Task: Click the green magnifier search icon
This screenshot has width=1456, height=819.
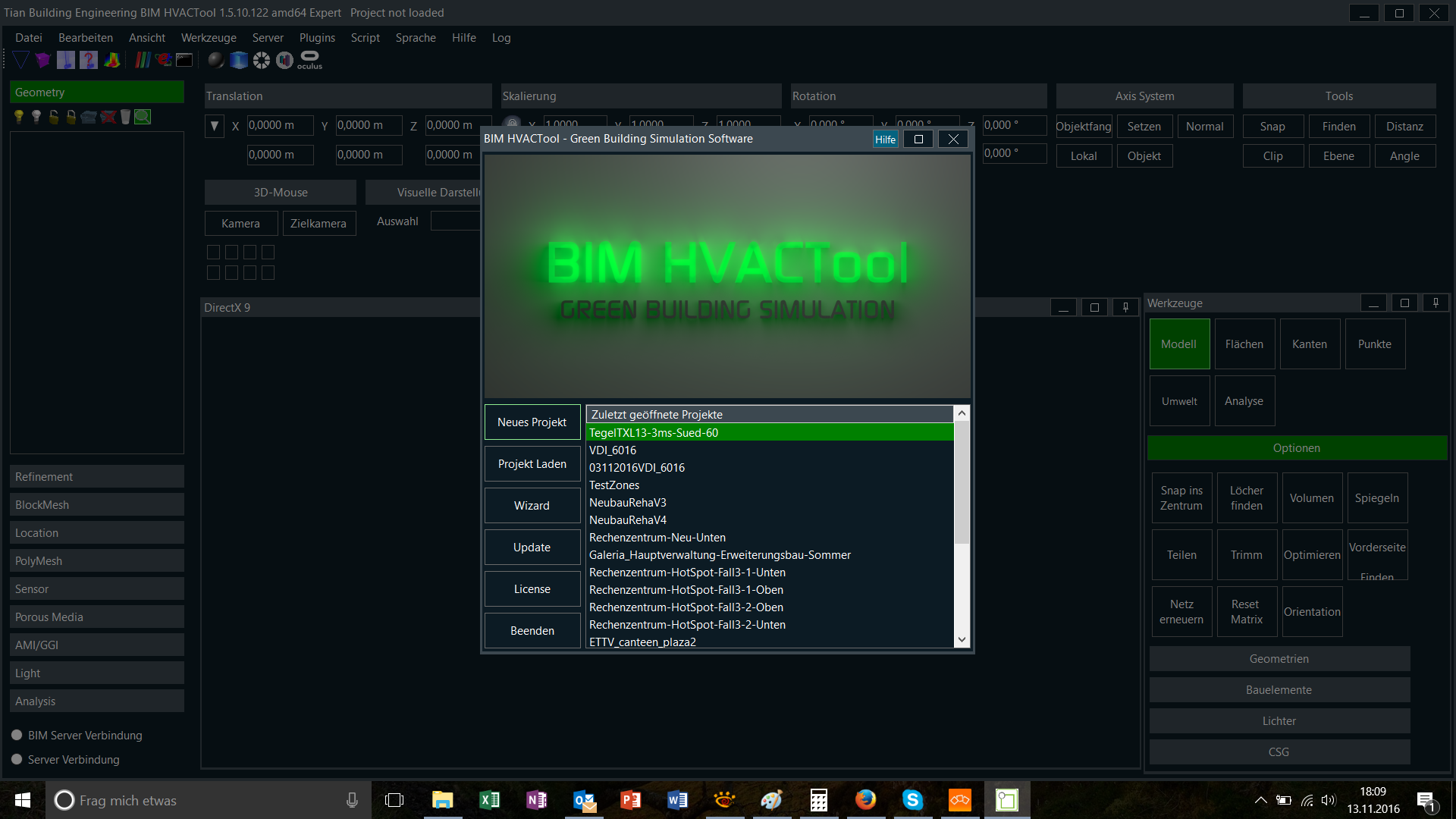Action: click(x=143, y=117)
